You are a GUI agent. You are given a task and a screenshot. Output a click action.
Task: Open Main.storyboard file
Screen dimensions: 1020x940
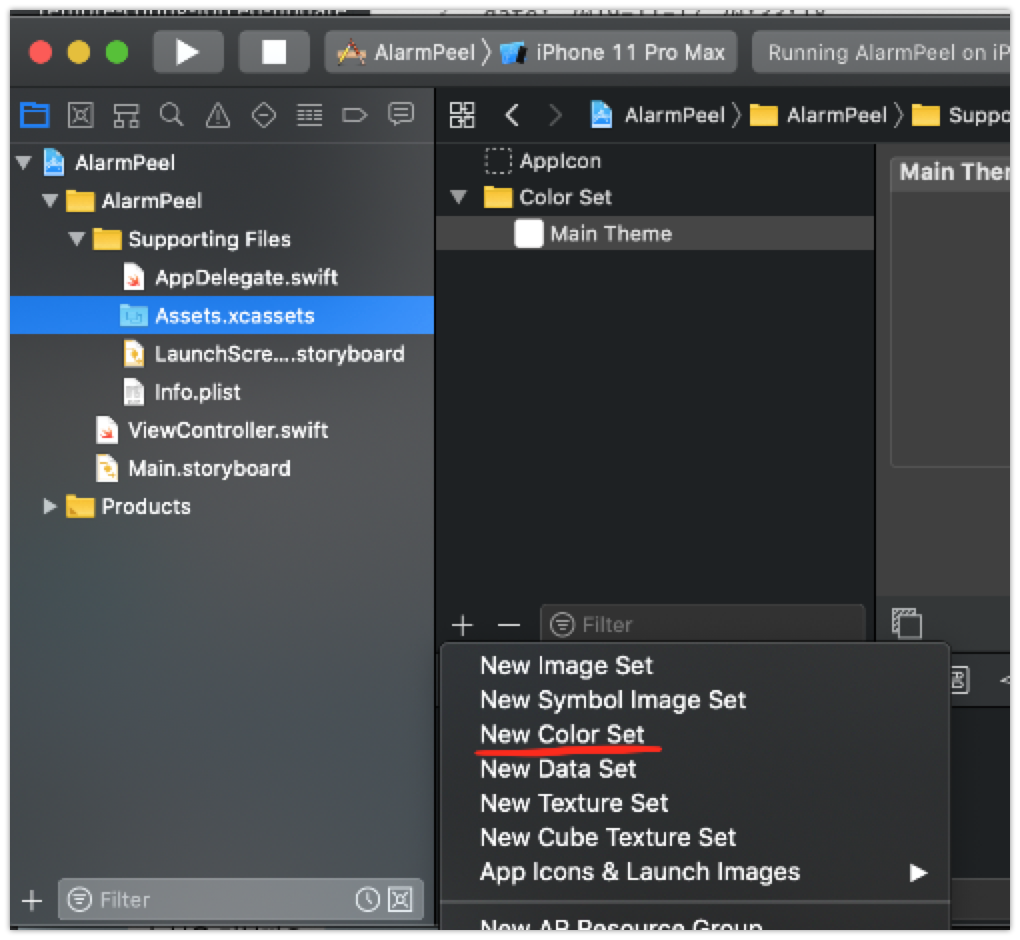tap(222, 468)
